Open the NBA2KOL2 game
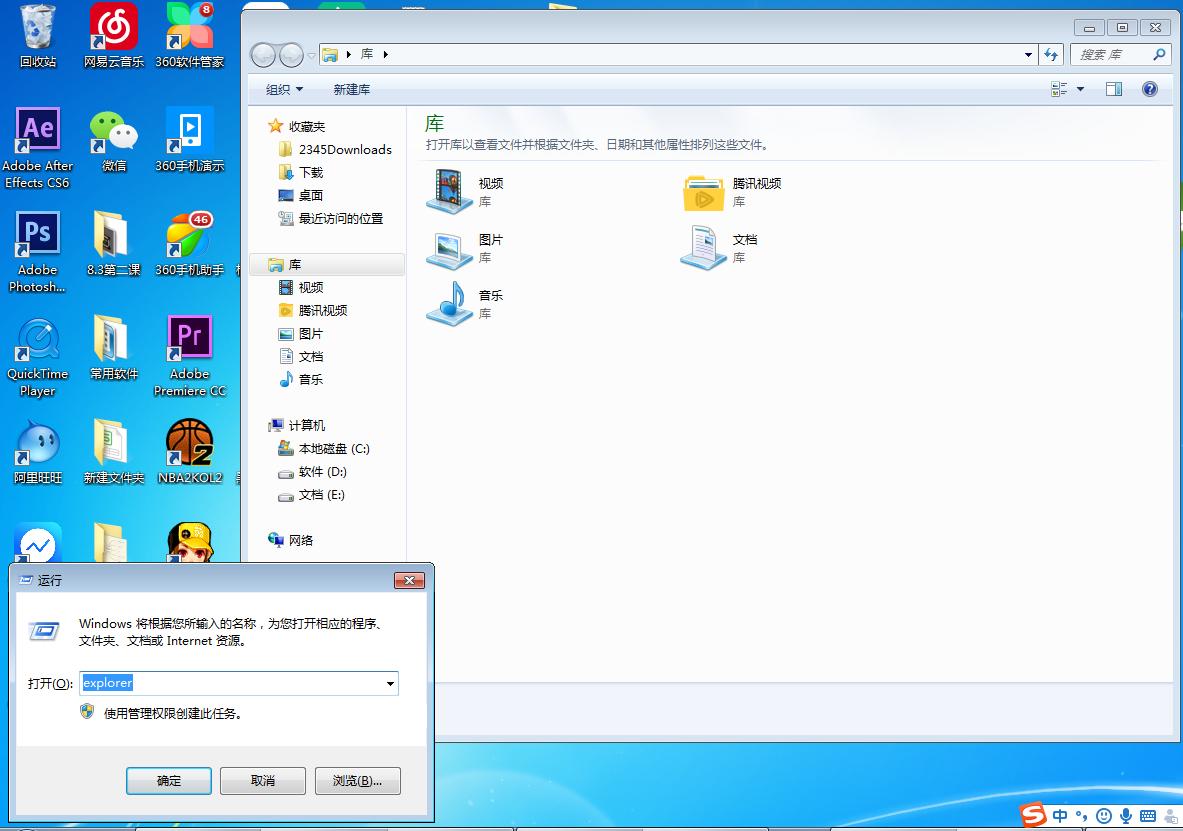The width and height of the screenshot is (1183, 831). pos(189,440)
